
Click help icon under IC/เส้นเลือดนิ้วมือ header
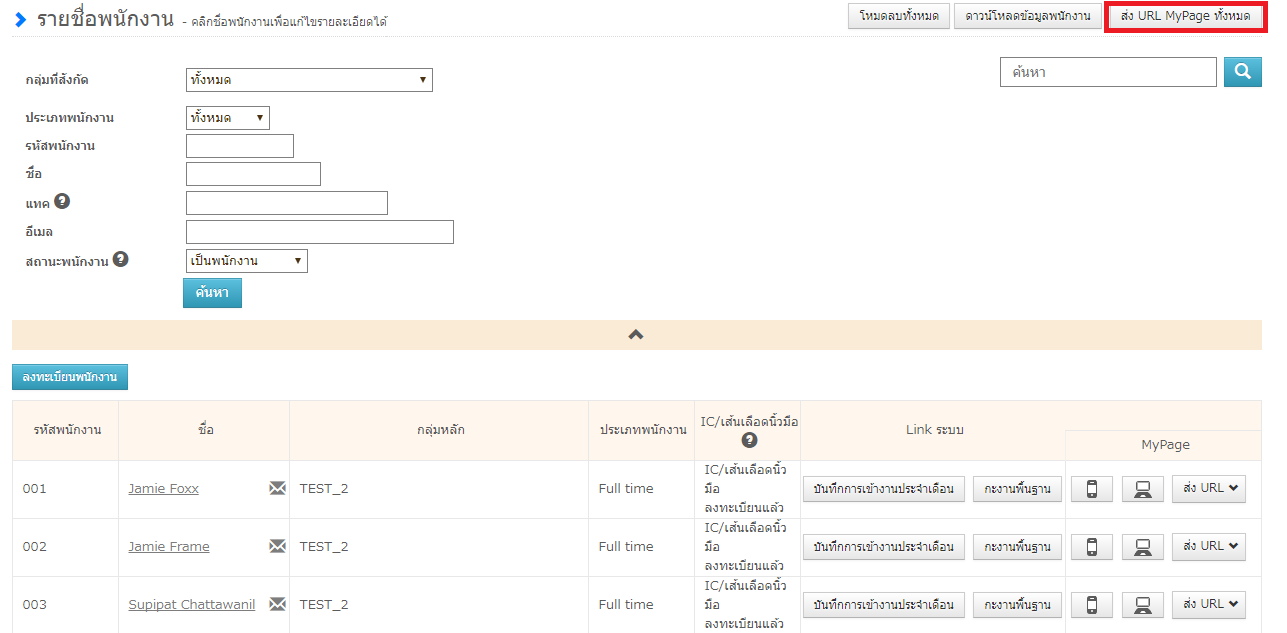click(x=749, y=440)
